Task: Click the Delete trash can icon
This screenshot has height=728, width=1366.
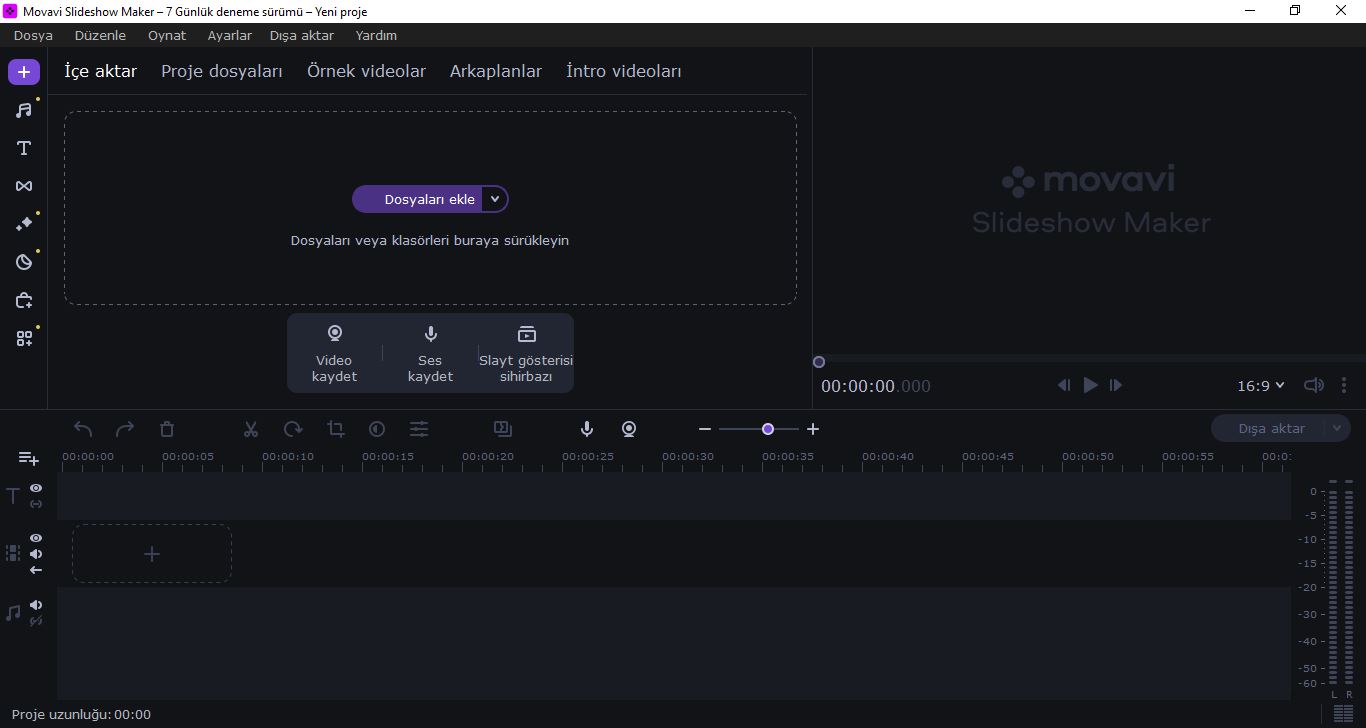Action: 167,429
